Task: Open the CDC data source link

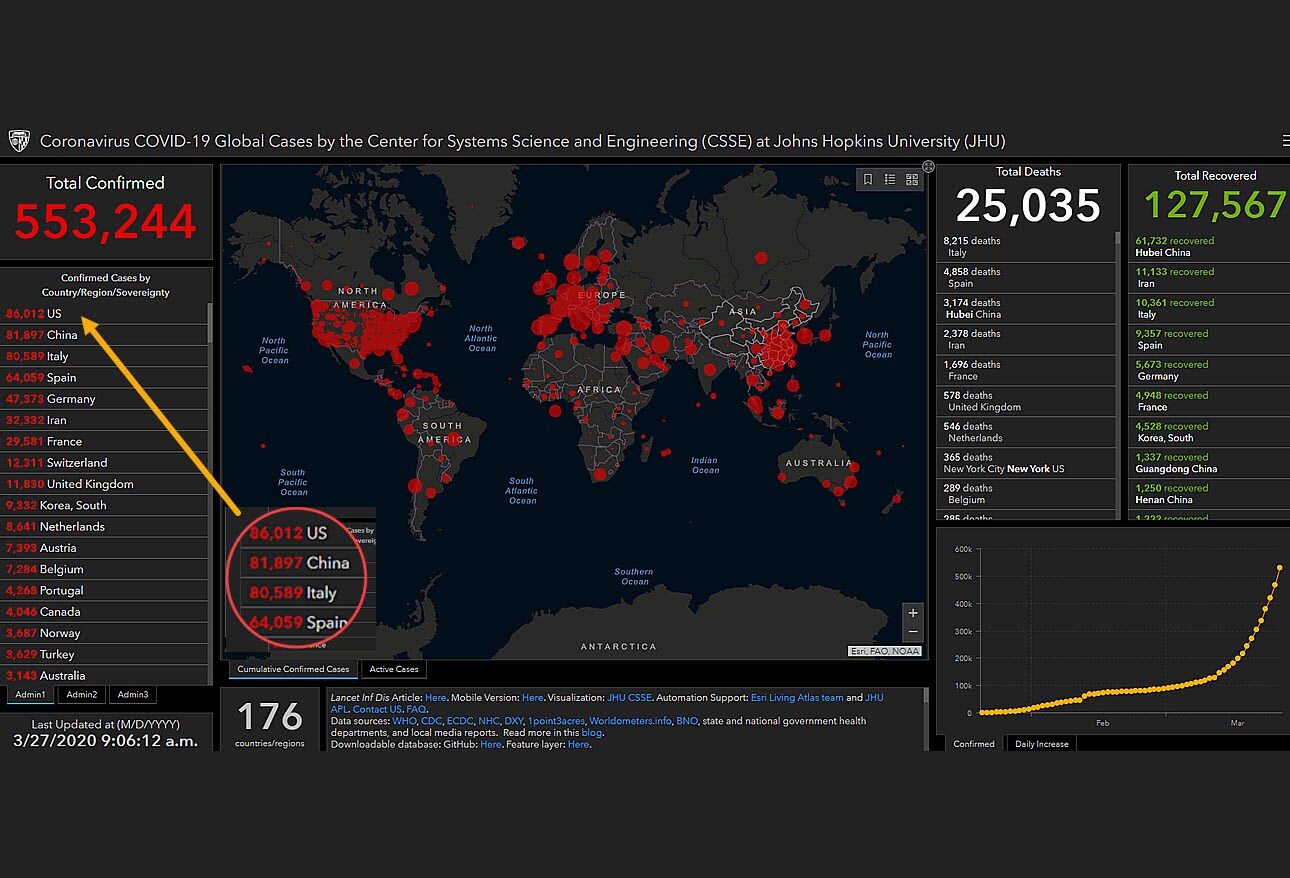Action: click(x=431, y=721)
